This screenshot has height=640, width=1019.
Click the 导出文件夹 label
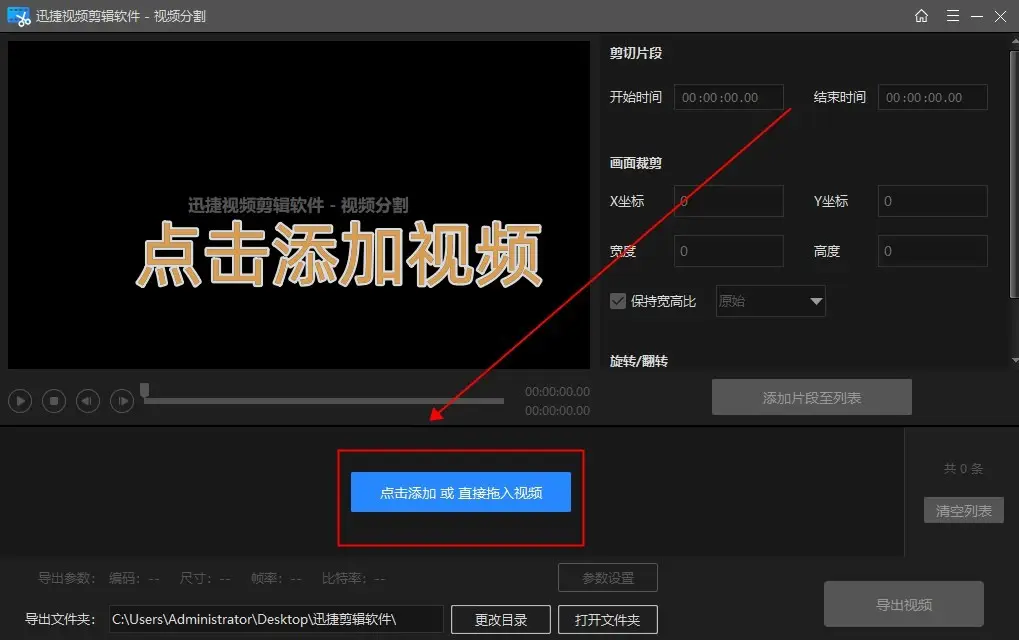[x=60, y=619]
